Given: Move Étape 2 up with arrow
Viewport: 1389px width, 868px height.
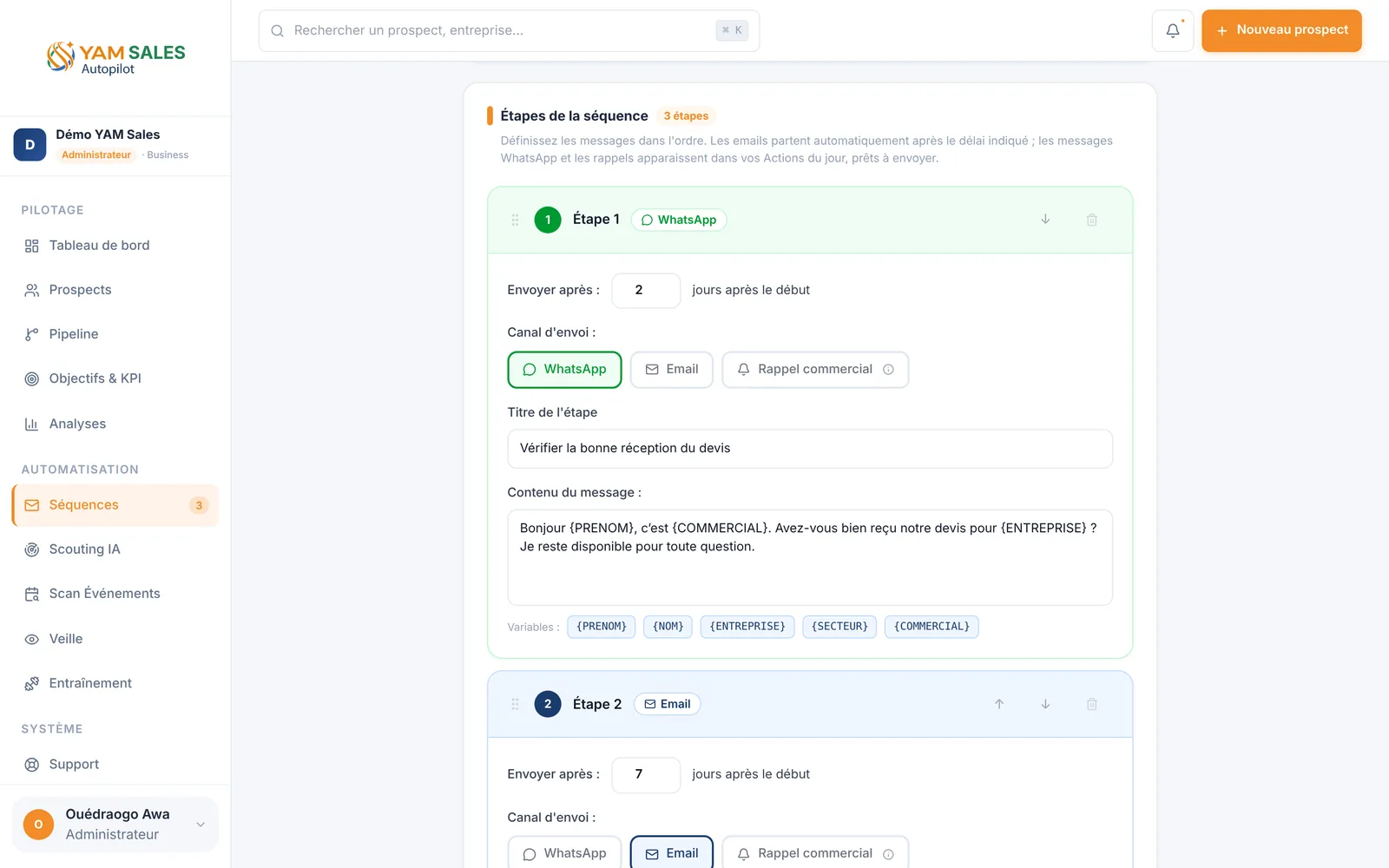Looking at the screenshot, I should click(999, 704).
